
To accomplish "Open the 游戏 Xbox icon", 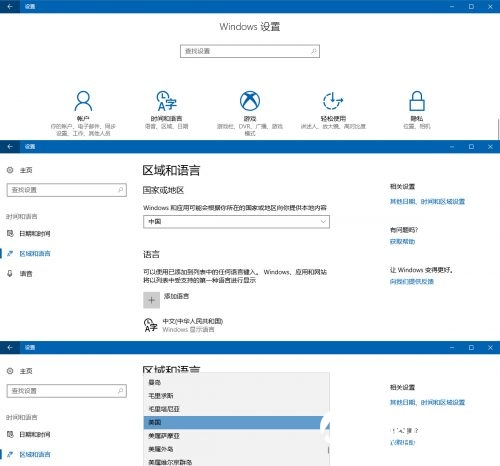I will 250,101.
